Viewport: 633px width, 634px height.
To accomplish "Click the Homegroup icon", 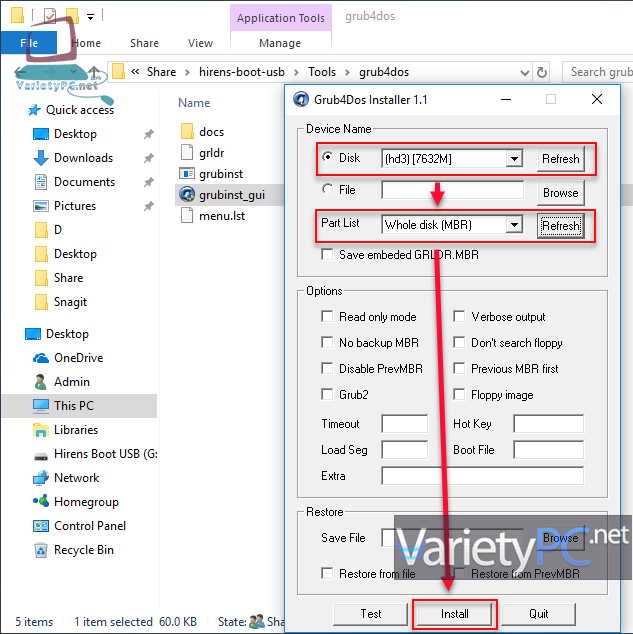I will click(40, 501).
